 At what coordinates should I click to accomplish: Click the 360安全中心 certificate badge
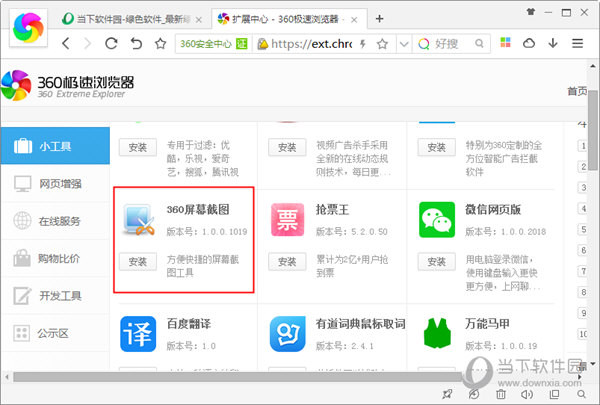point(214,44)
